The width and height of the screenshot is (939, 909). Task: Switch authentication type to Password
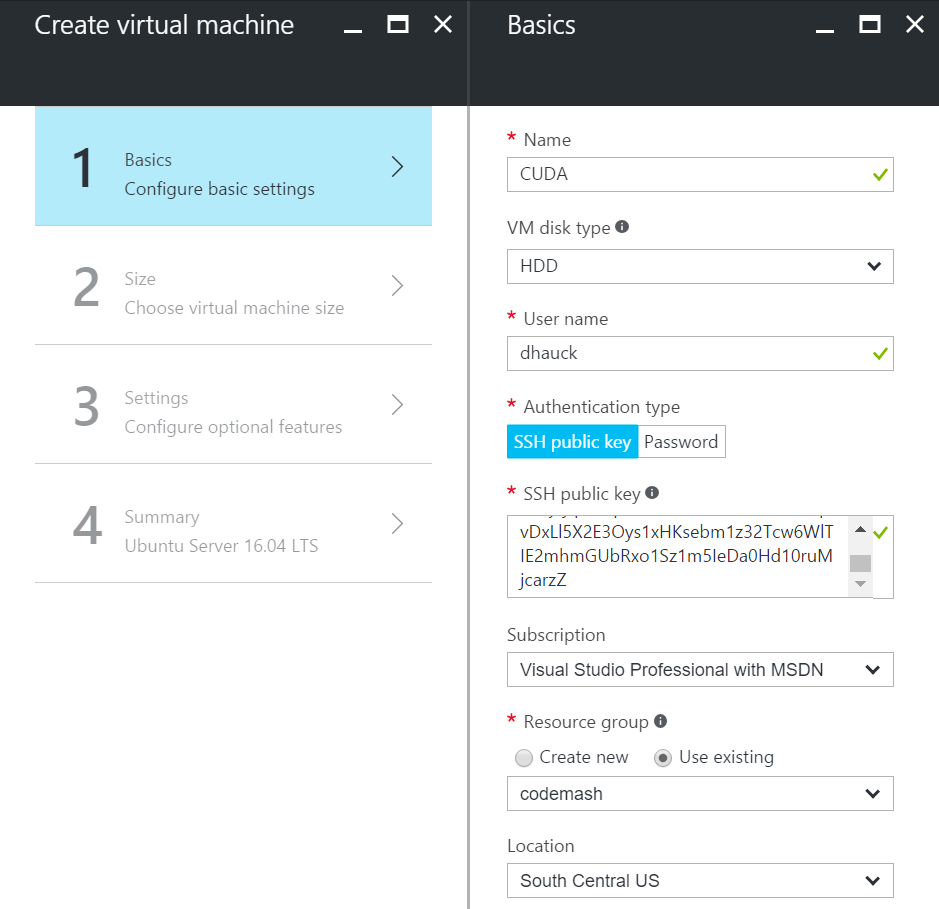tap(681, 442)
